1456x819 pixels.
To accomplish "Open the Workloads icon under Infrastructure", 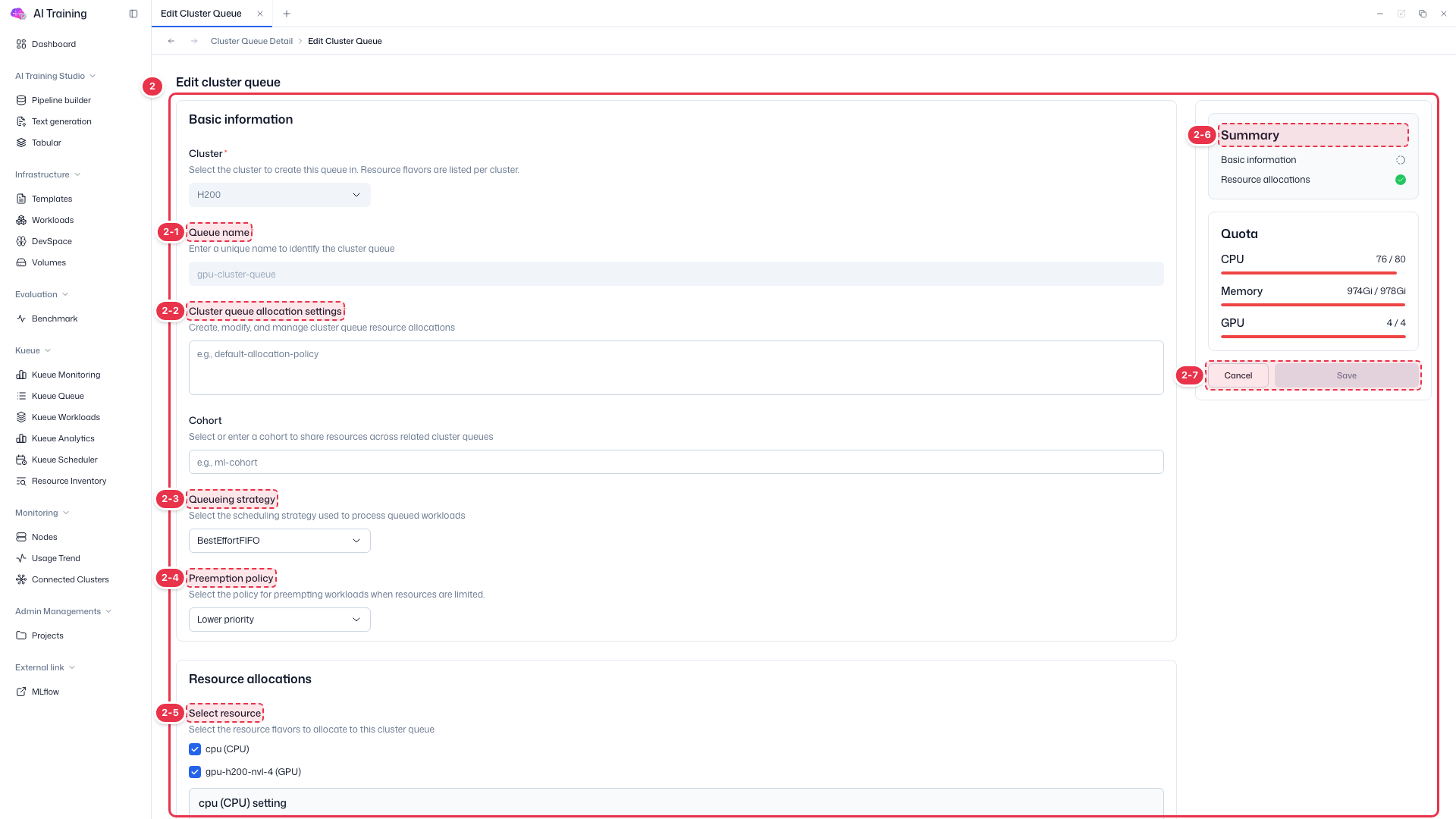I will coord(21,220).
